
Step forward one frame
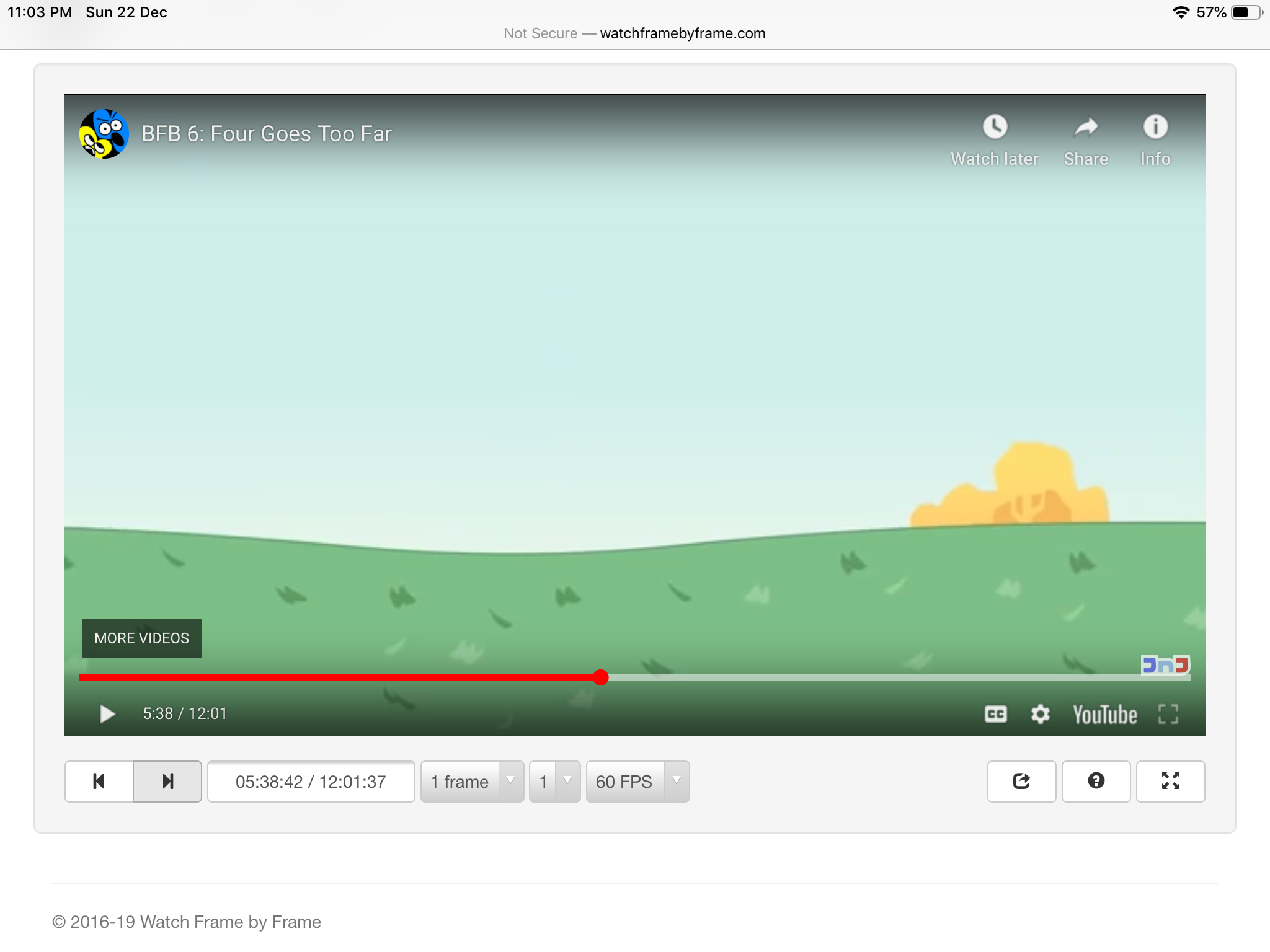click(x=167, y=782)
